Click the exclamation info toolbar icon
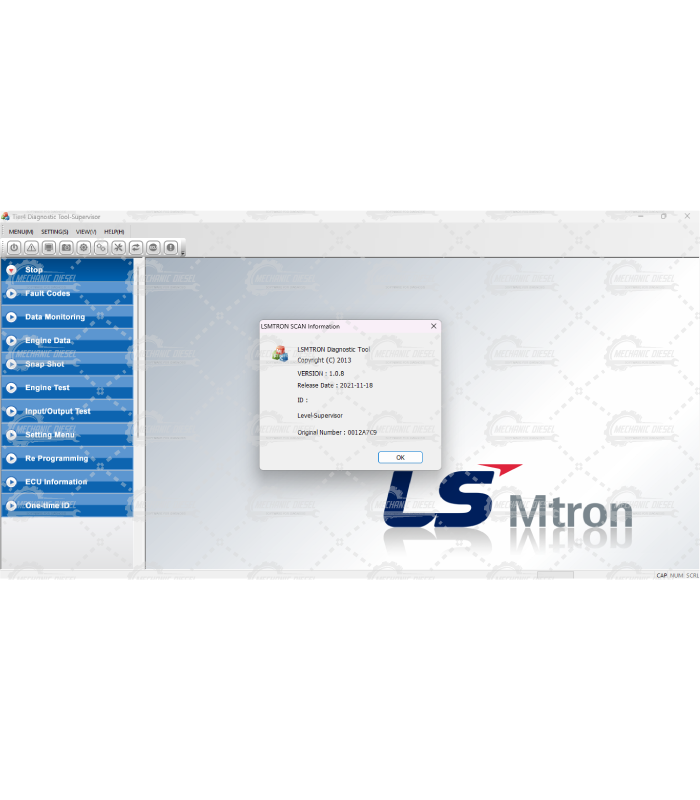Image resolution: width=700 pixels, height=800 pixels. tap(171, 247)
